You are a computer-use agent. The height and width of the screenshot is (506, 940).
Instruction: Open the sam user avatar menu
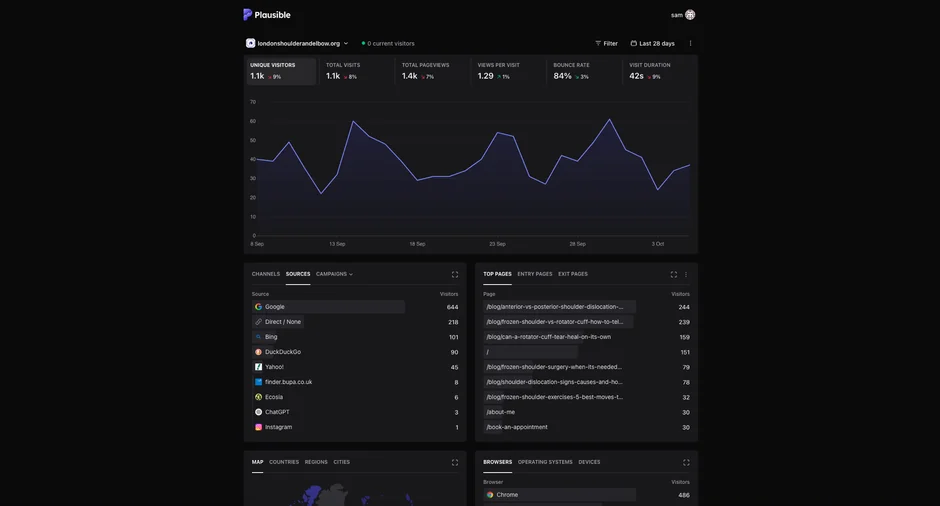(690, 15)
